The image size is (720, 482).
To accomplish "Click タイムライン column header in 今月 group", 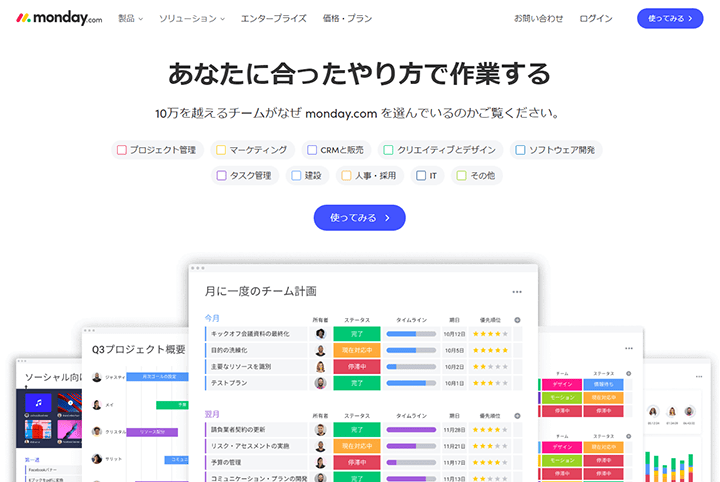I will pyautogui.click(x=411, y=320).
